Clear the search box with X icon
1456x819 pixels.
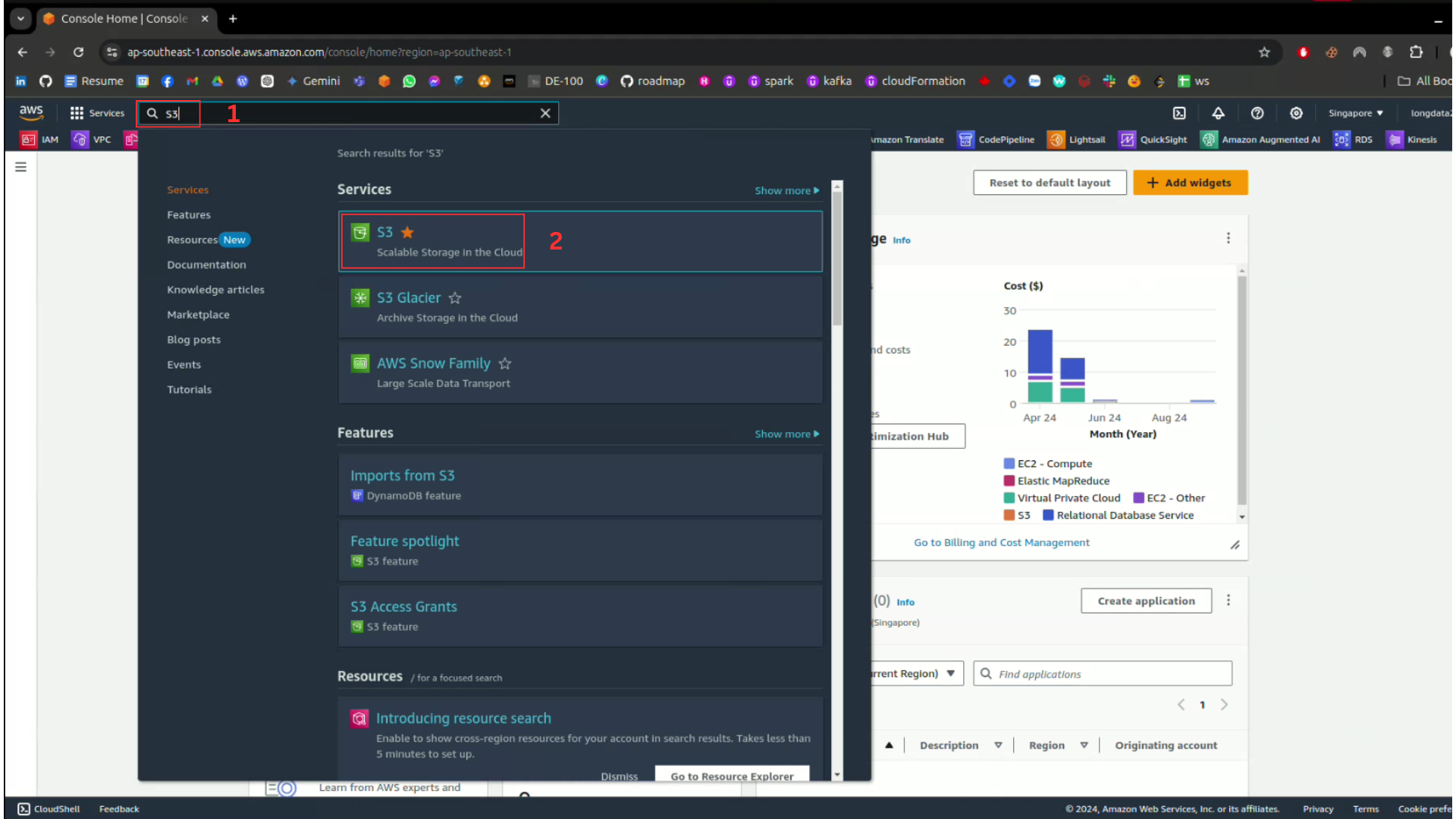tap(545, 113)
